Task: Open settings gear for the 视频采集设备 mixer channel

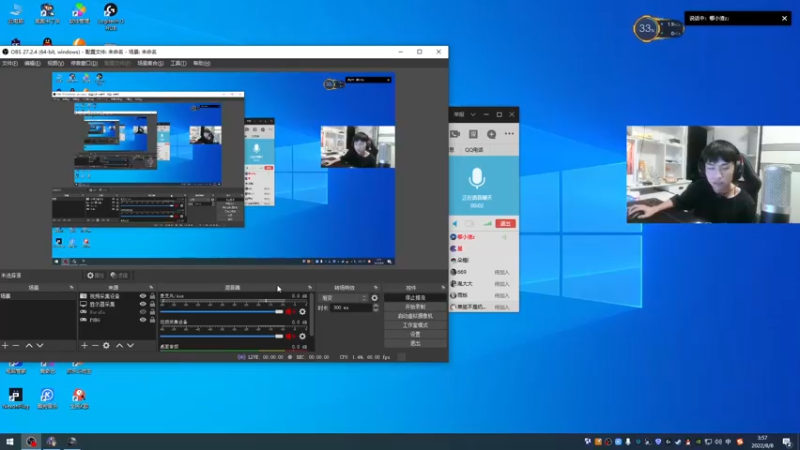Action: (303, 336)
